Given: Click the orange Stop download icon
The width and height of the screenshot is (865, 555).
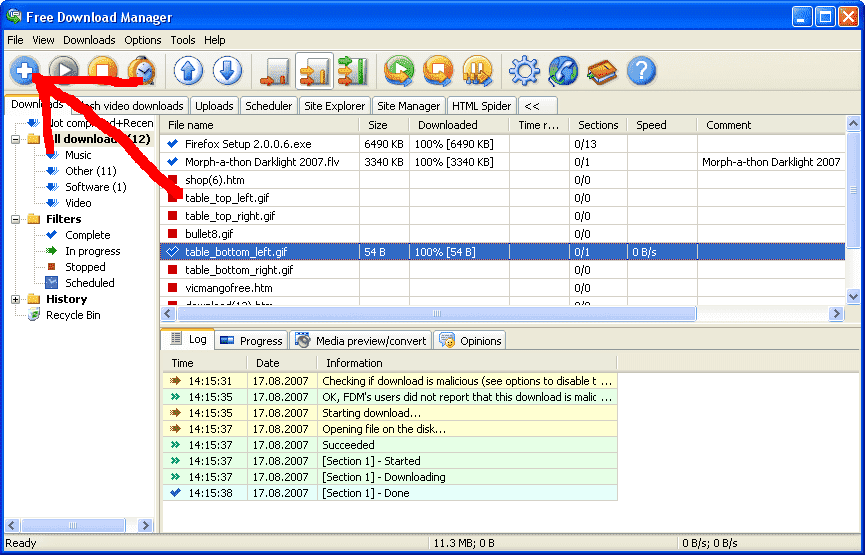Looking at the screenshot, I should (x=102, y=71).
